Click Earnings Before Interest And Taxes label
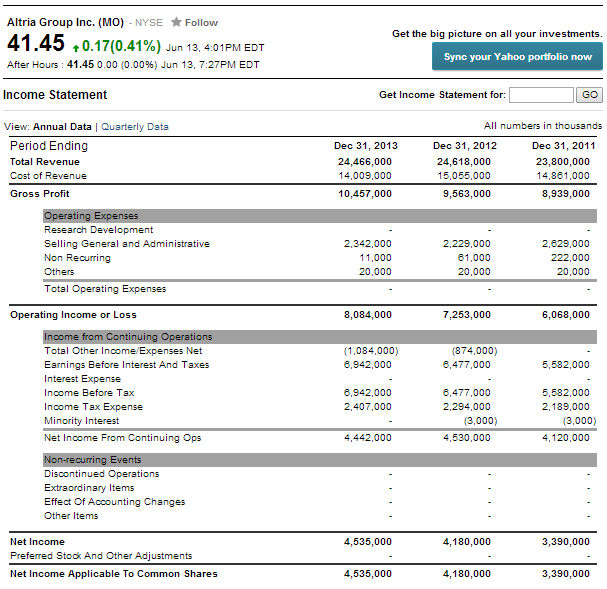The height and width of the screenshot is (589, 607). [x=127, y=365]
